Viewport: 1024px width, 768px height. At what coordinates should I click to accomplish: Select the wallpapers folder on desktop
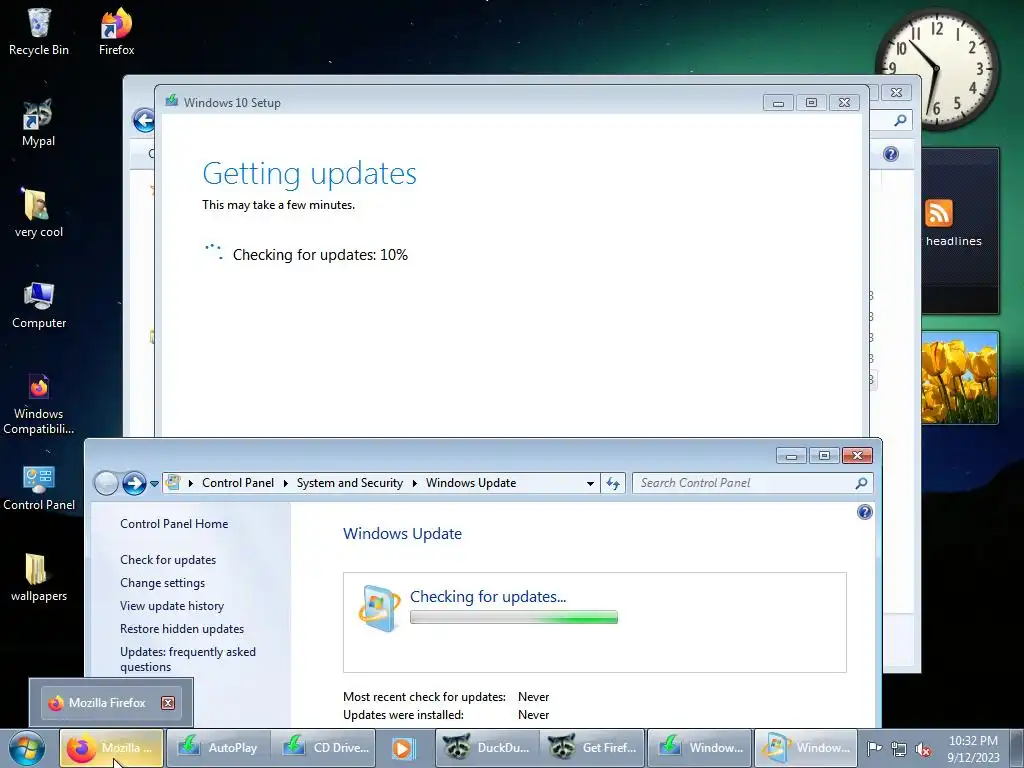coord(39,577)
